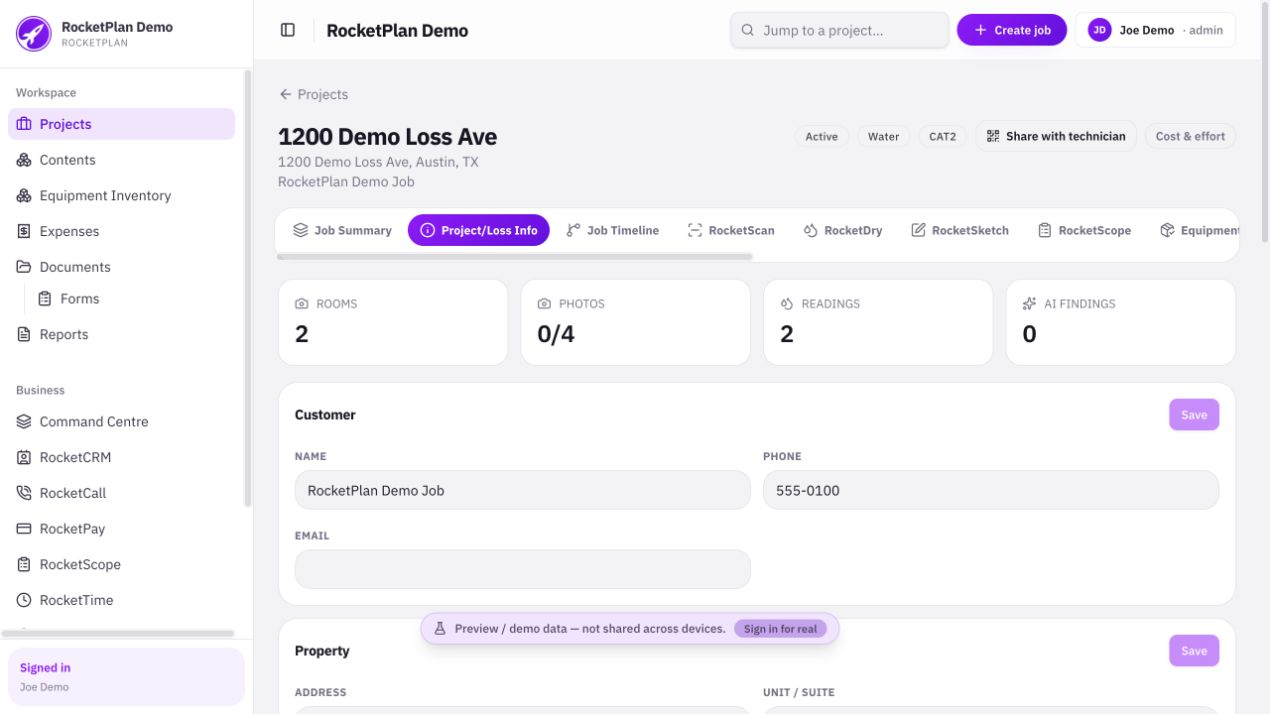
Task: Open the Reports page
Action: 121,334
